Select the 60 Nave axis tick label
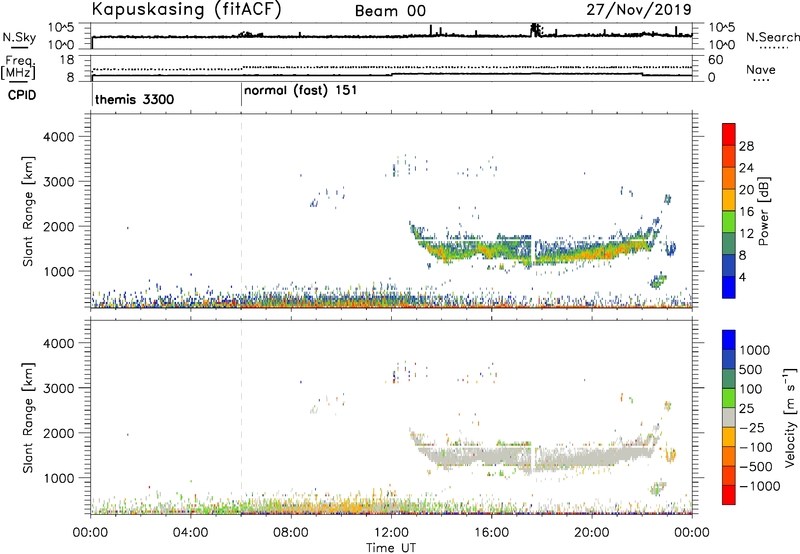This screenshot has width=800, height=554. [716, 60]
